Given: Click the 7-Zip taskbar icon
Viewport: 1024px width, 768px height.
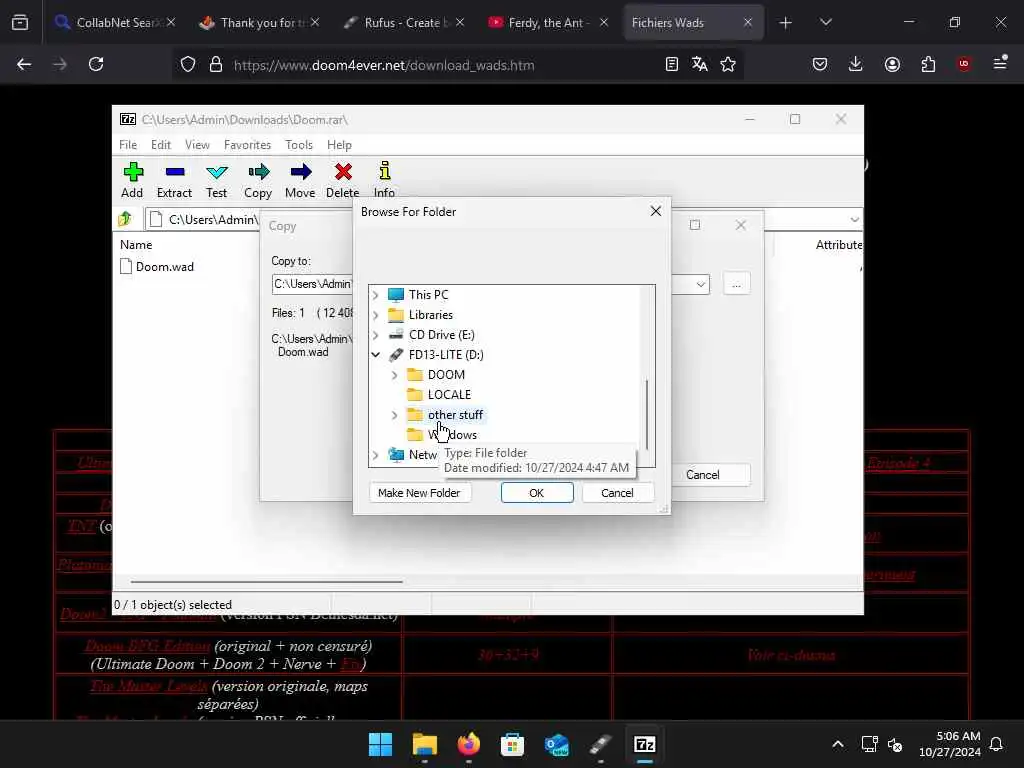Looking at the screenshot, I should [x=645, y=744].
